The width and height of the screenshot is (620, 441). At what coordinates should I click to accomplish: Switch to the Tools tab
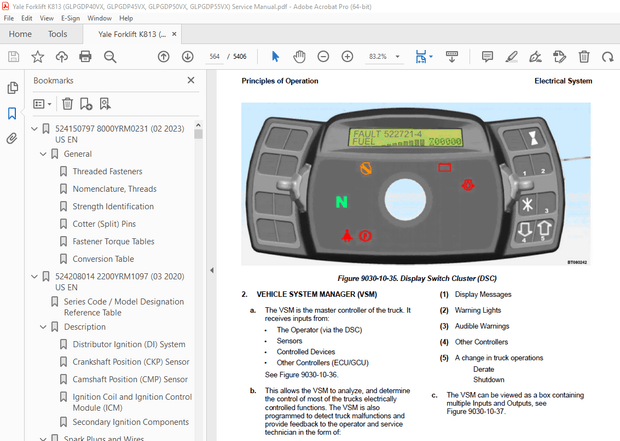click(57, 34)
